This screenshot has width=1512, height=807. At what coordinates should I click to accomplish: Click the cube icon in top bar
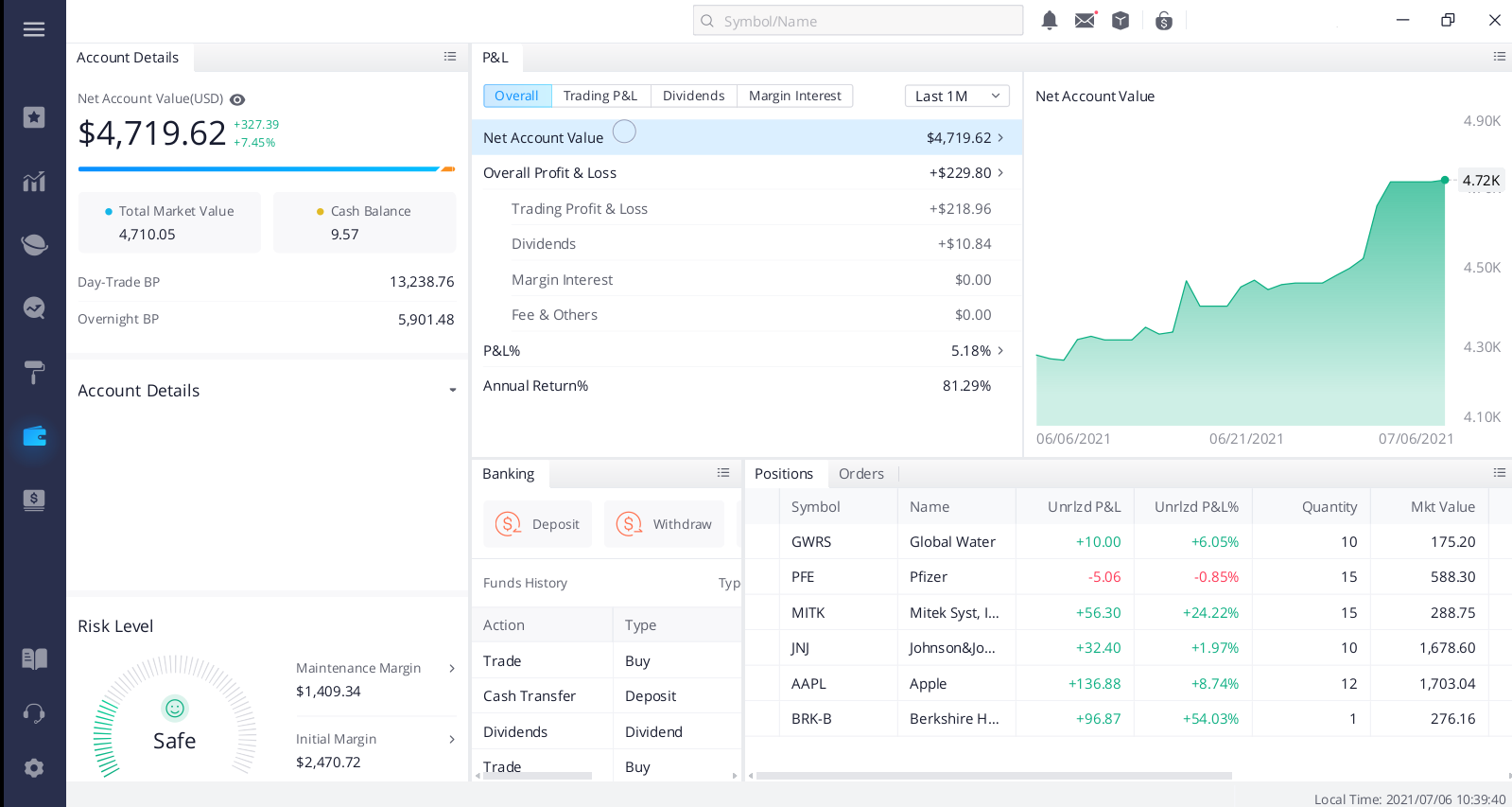click(x=1121, y=20)
